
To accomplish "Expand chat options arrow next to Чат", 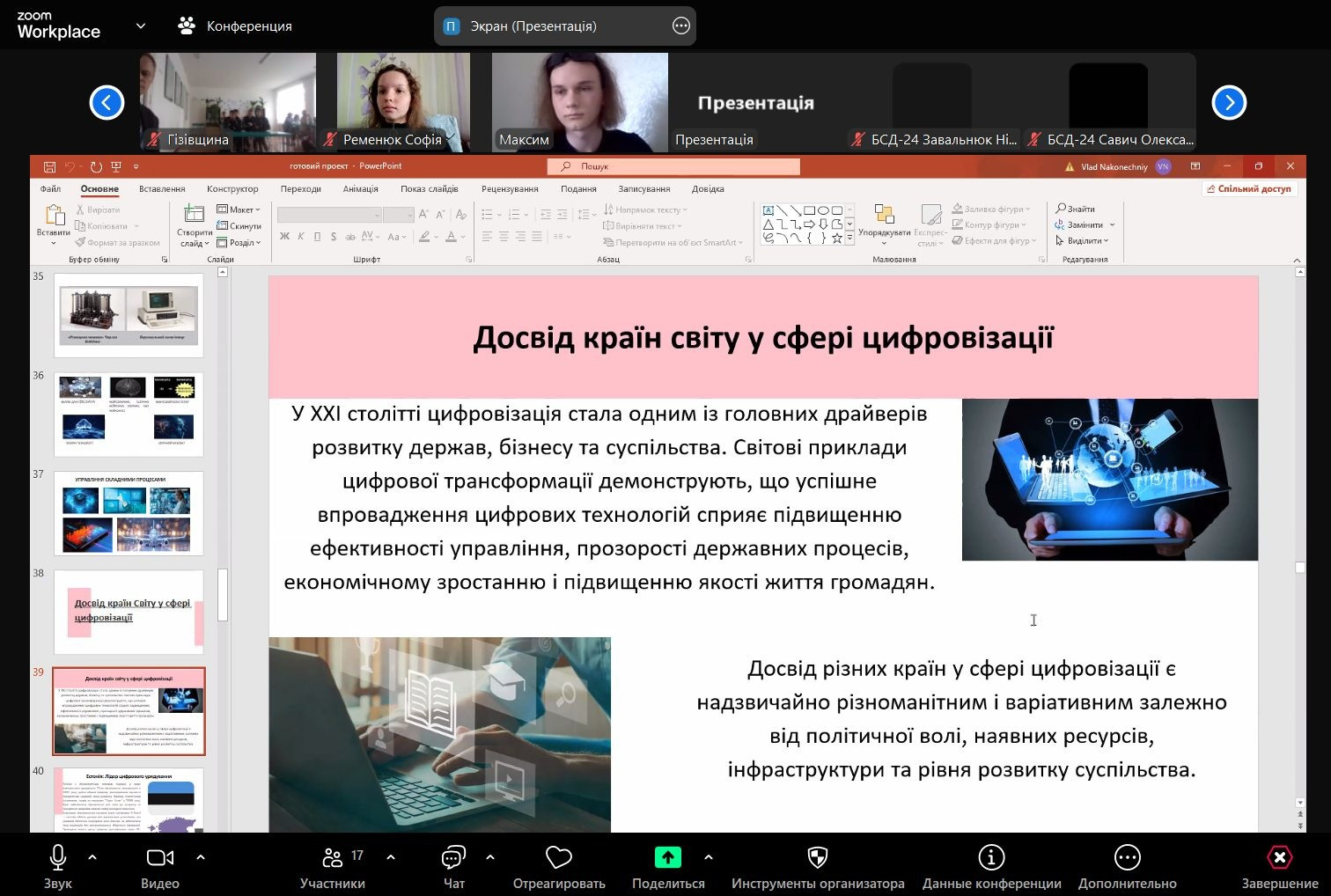I will point(490,856).
